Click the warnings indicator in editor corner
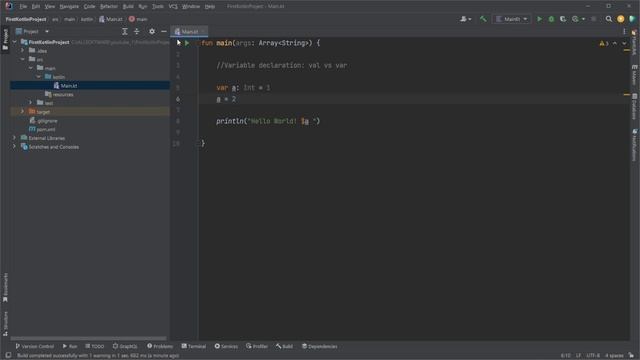 tap(604, 43)
